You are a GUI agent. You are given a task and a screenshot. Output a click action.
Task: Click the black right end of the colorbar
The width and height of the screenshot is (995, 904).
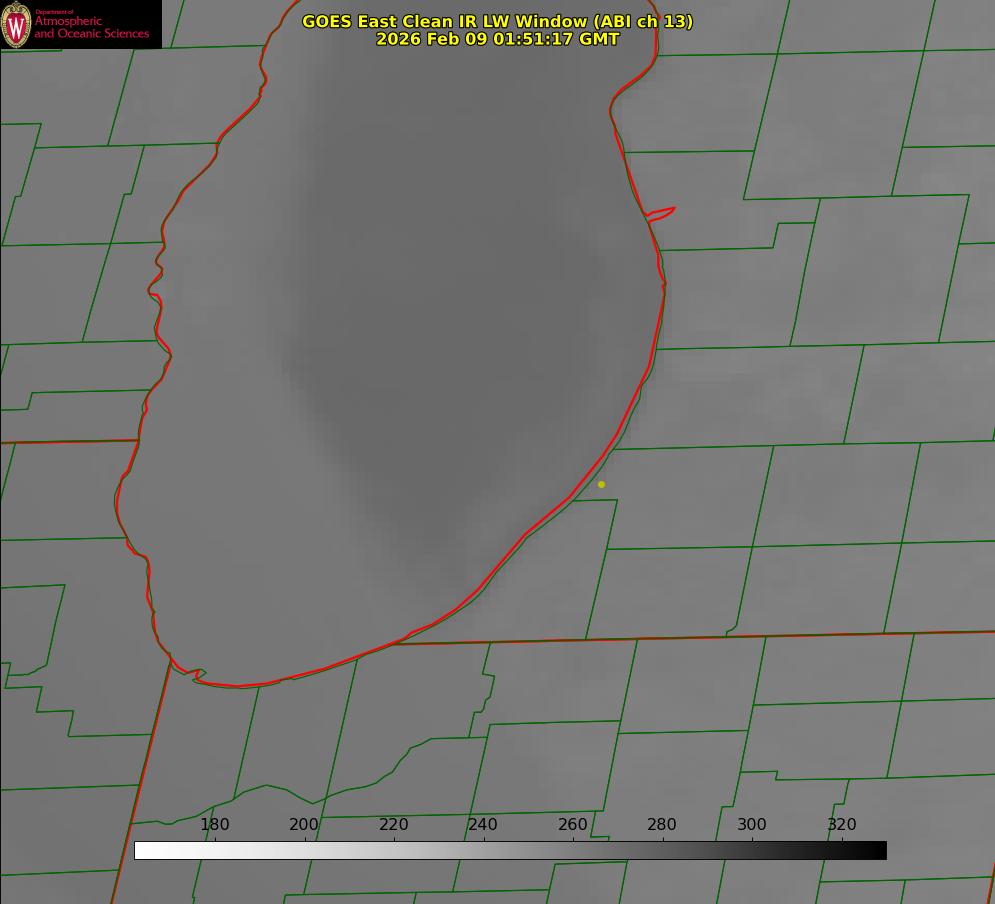(880, 850)
